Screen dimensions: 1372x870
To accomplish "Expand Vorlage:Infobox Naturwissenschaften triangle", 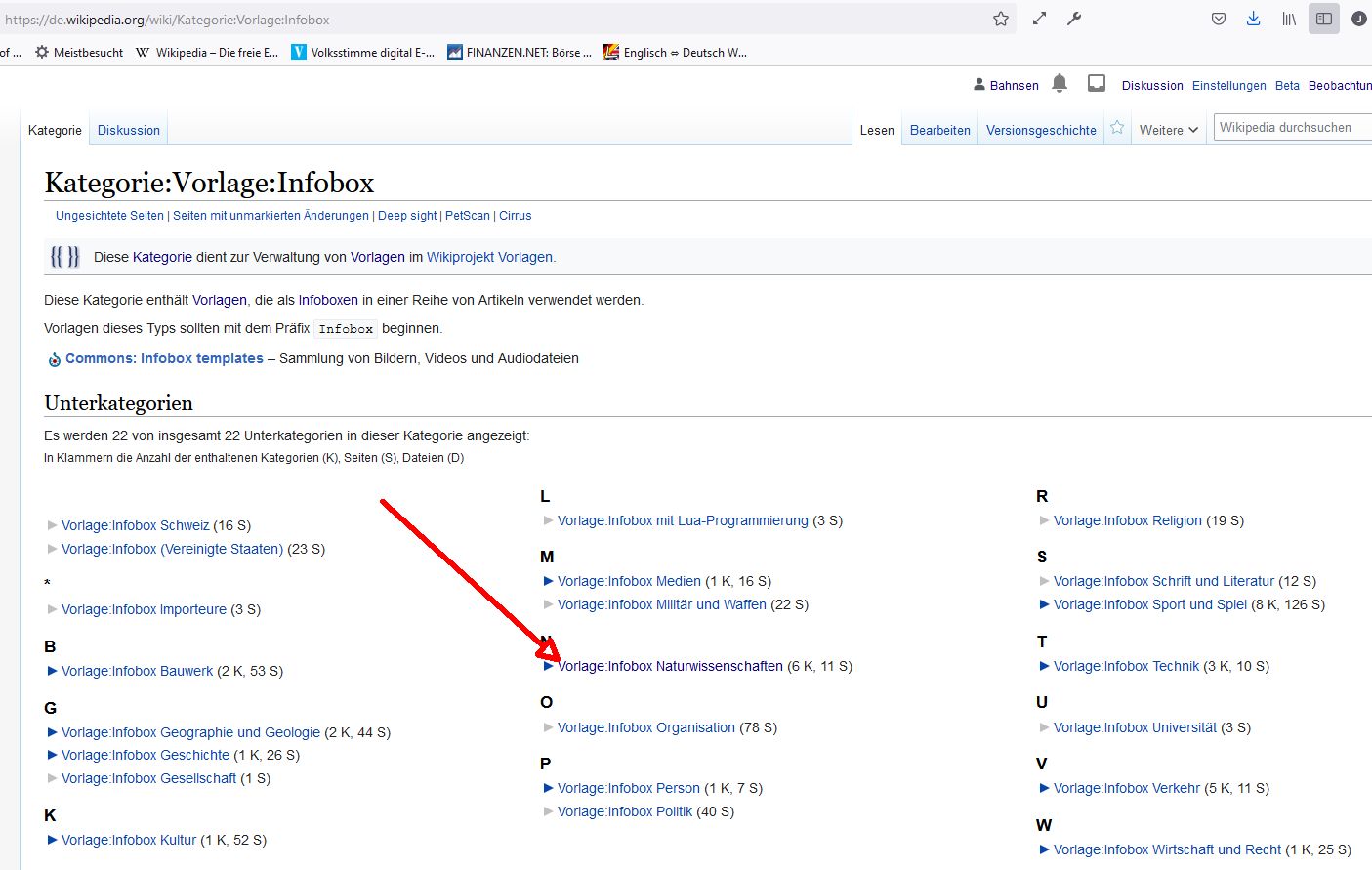I will point(549,666).
